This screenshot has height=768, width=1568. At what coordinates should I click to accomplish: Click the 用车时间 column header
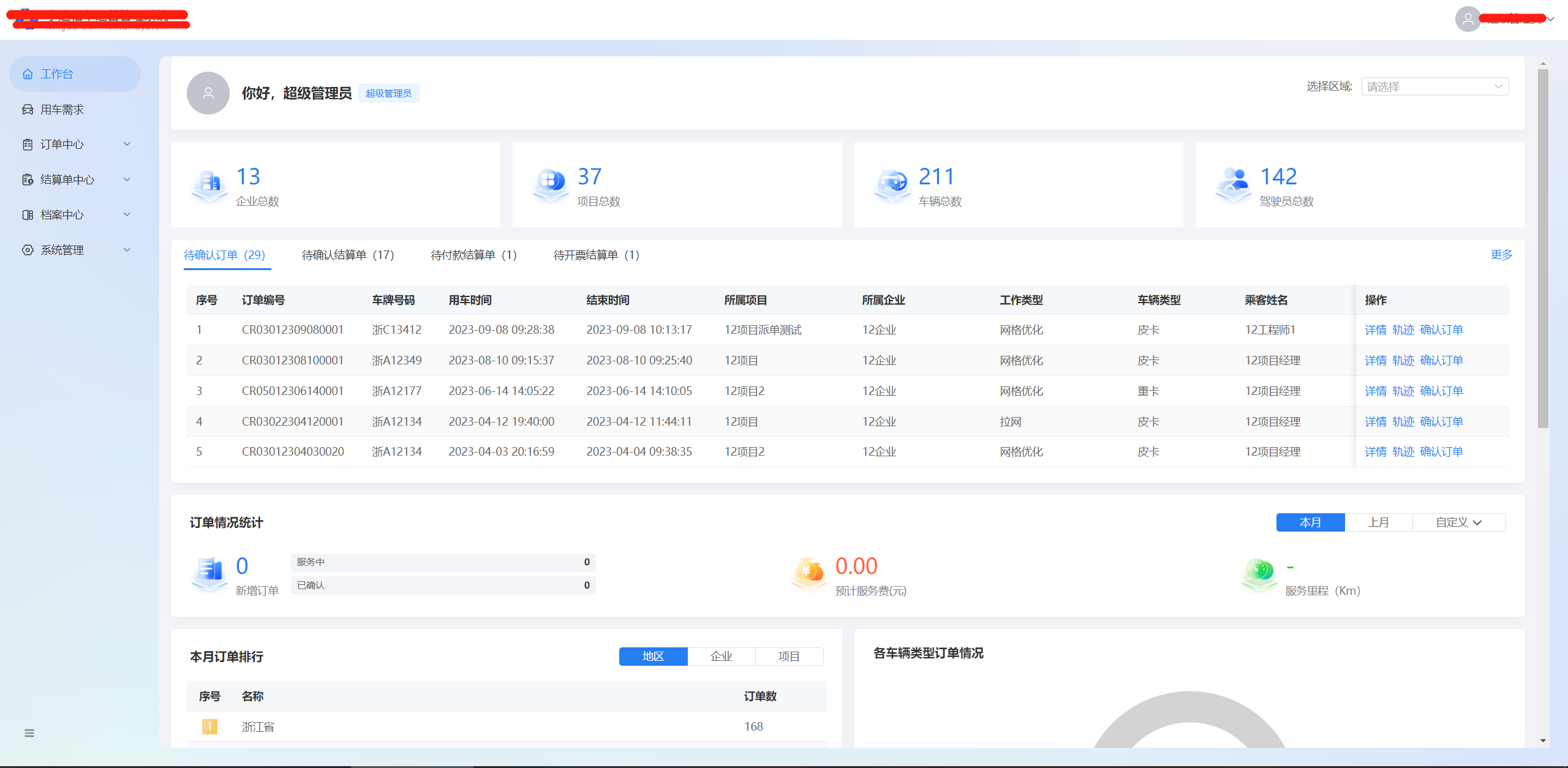[x=470, y=300]
